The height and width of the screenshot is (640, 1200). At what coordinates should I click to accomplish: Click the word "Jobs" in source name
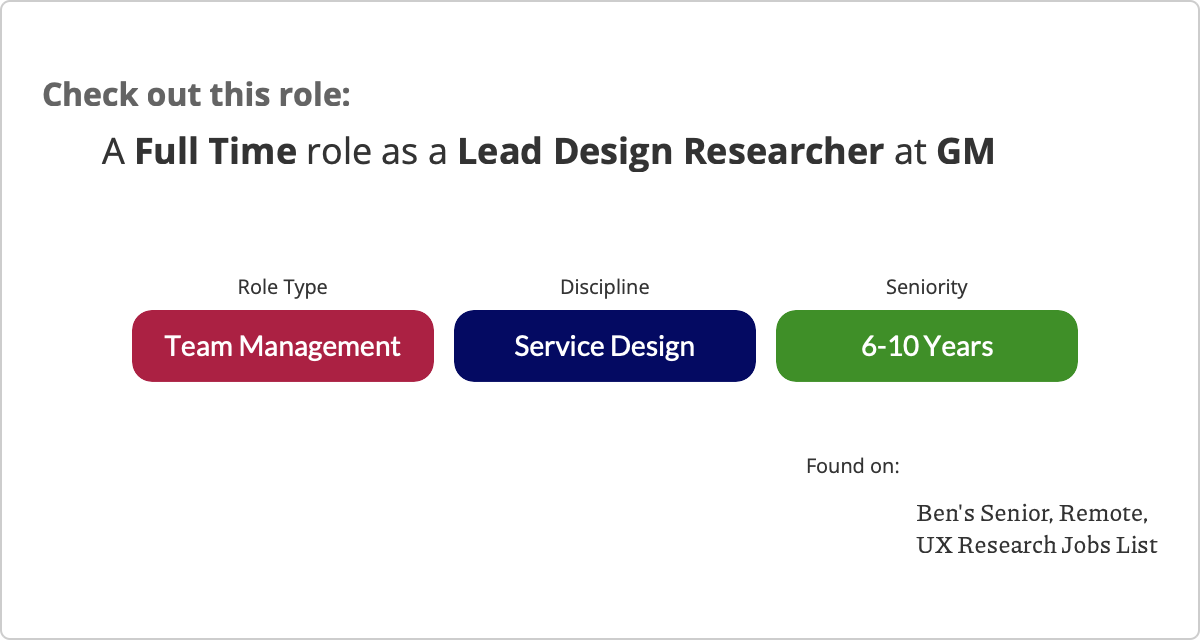(1092, 546)
